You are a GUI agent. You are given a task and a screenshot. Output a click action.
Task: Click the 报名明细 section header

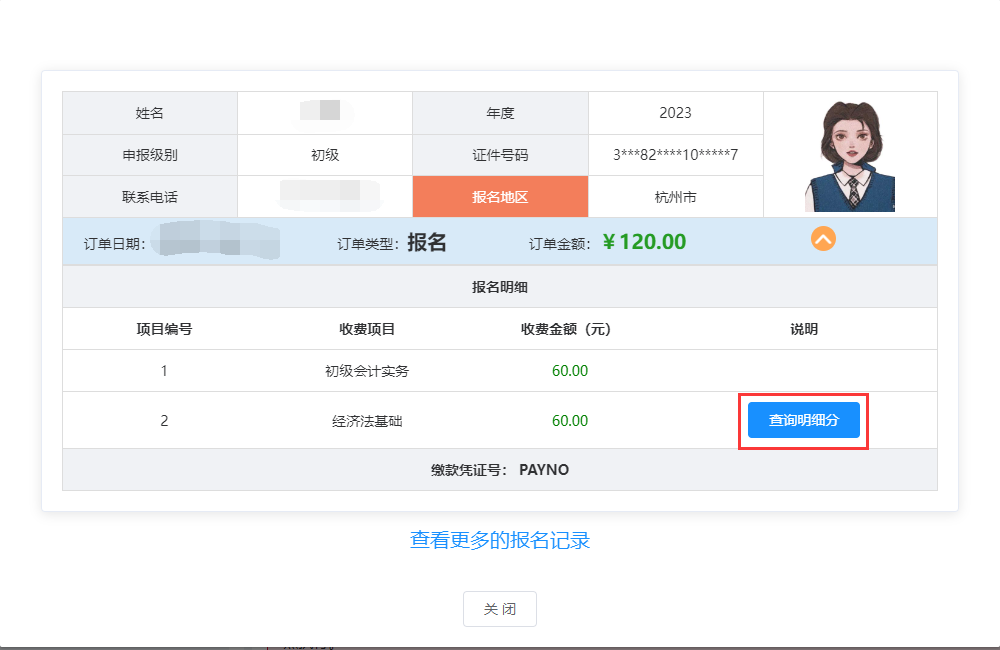[x=500, y=286]
